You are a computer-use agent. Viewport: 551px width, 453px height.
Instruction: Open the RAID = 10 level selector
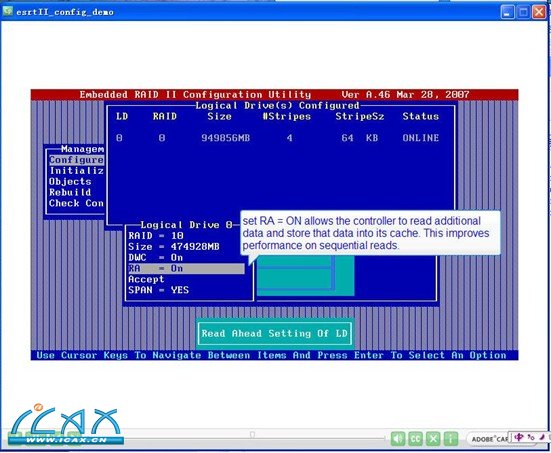(156, 236)
